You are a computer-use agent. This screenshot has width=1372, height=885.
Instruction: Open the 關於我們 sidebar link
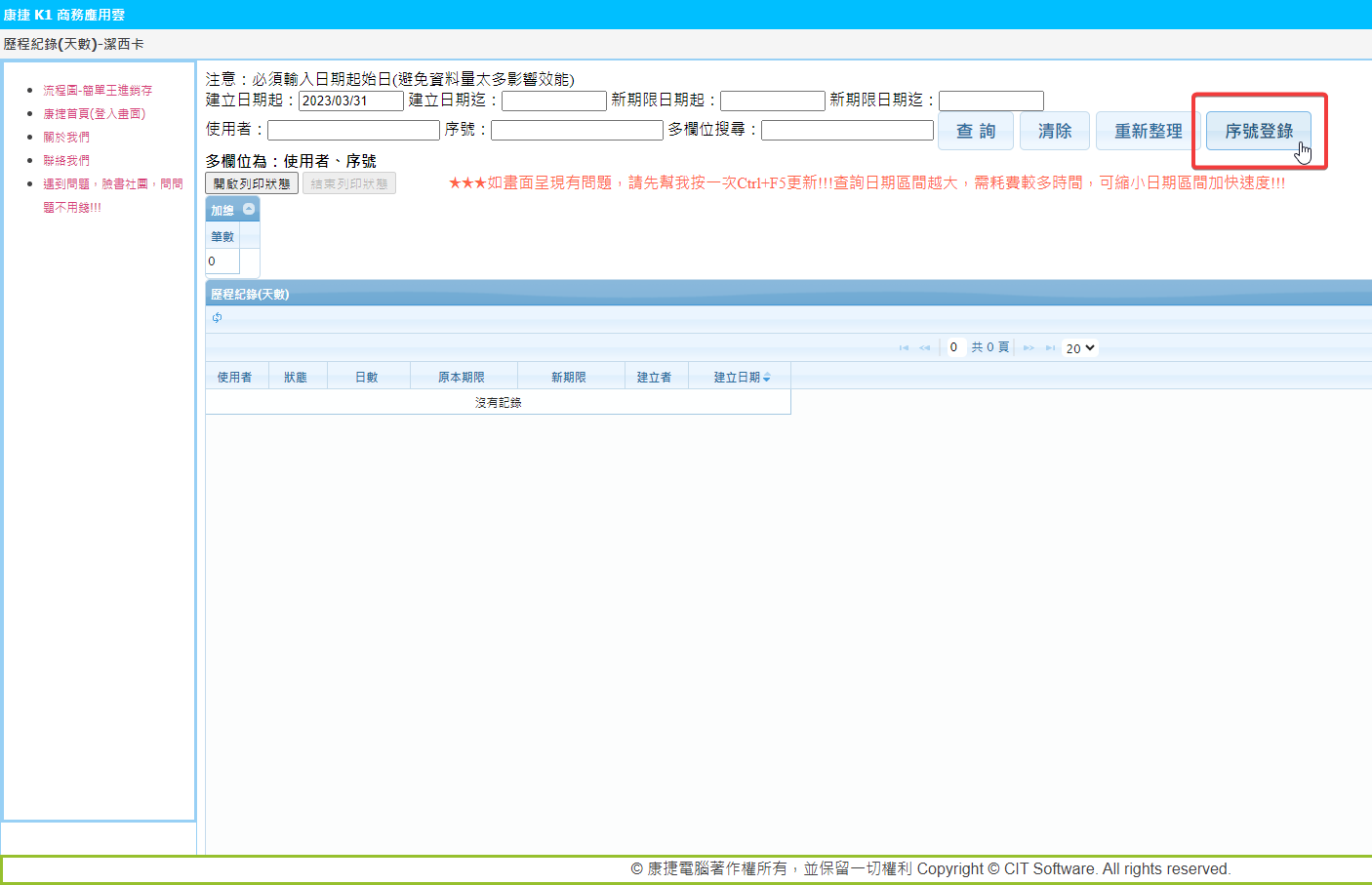coord(66,138)
